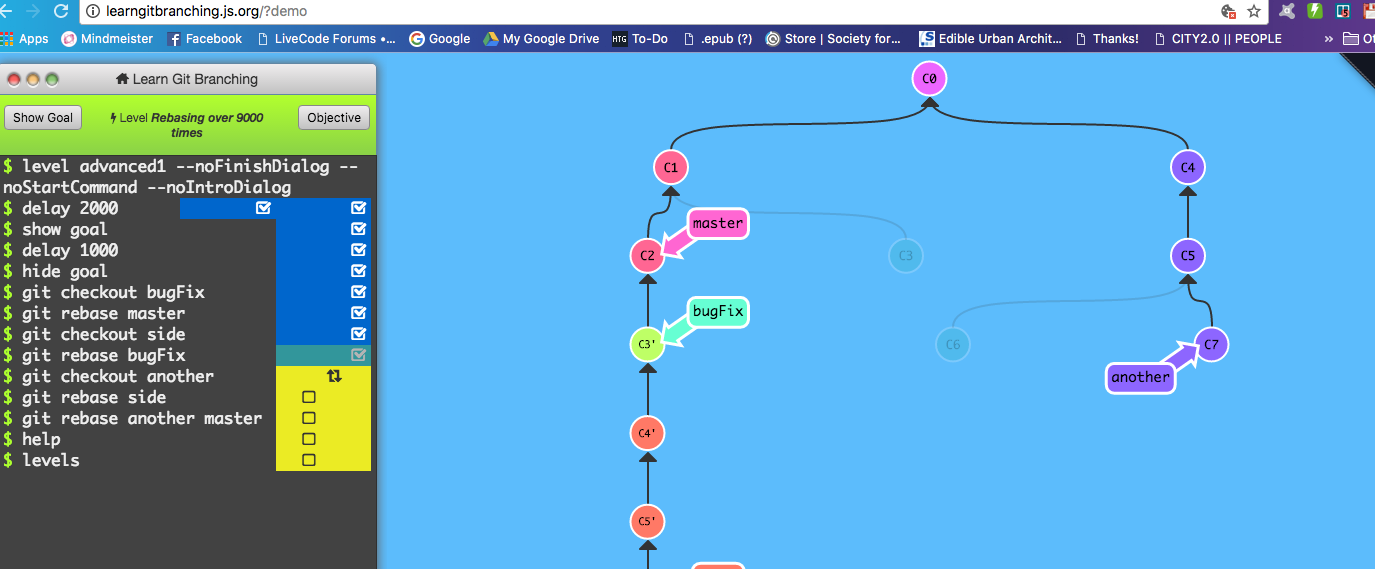The image size is (1375, 569).
Task: Open the Google bookmark
Action: coord(439,39)
